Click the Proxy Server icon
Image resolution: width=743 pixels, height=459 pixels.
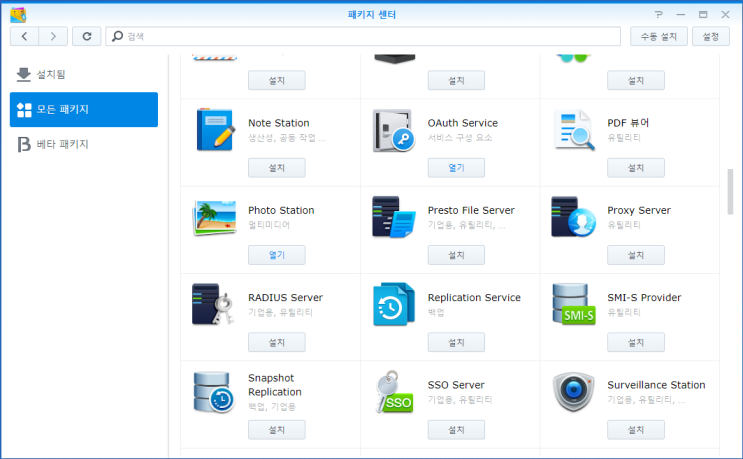pos(573,217)
